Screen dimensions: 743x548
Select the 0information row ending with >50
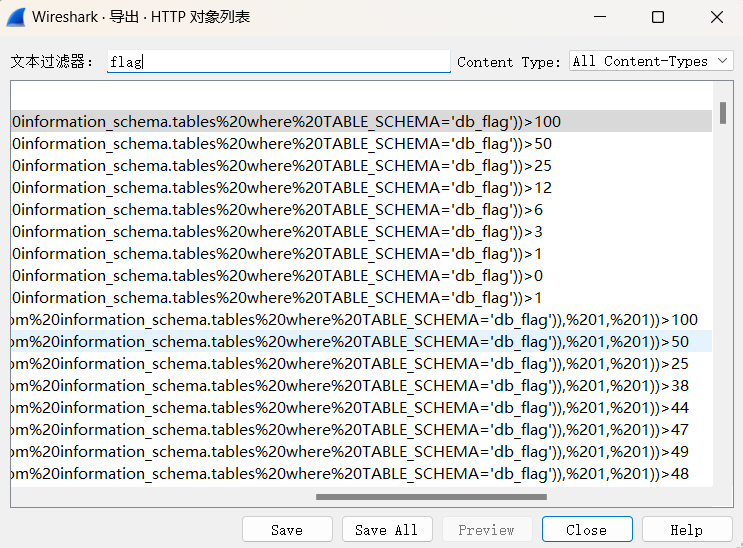pyautogui.click(x=361, y=144)
